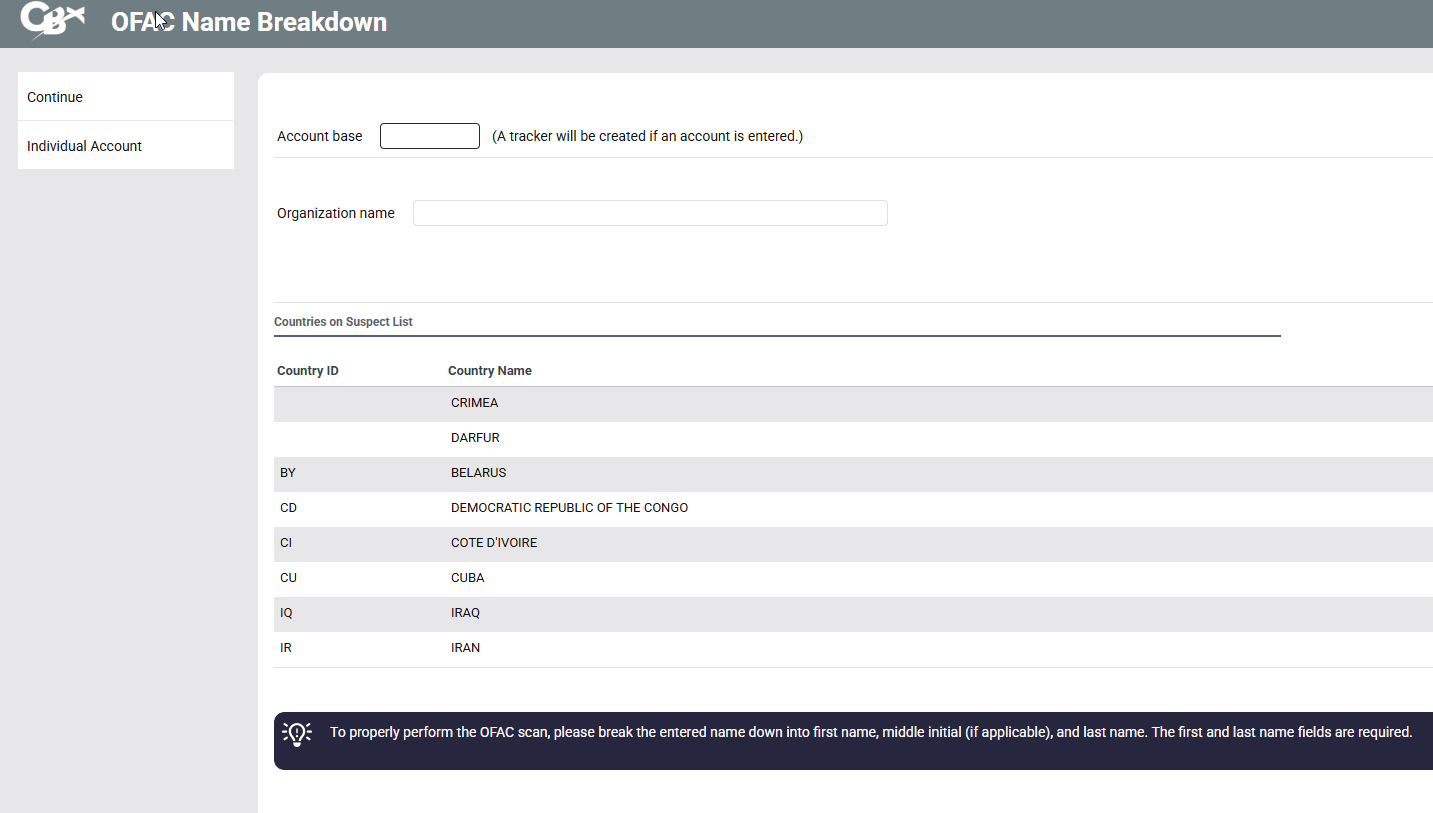Viewport: 1433px width, 813px height.
Task: Click the Countries on Suspect List heading
Action: pyautogui.click(x=343, y=322)
